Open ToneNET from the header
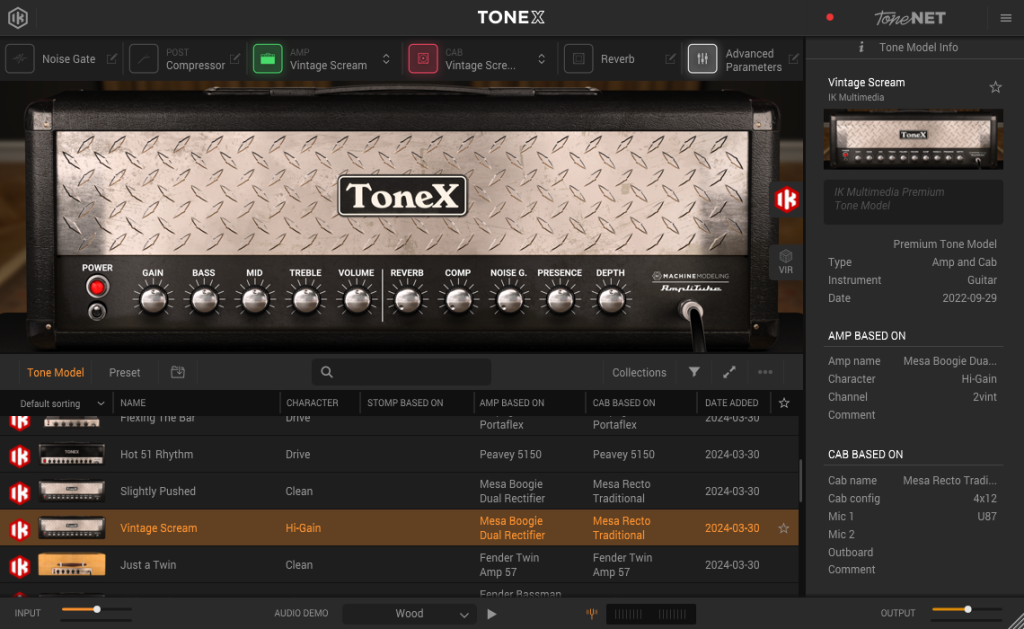 point(910,18)
